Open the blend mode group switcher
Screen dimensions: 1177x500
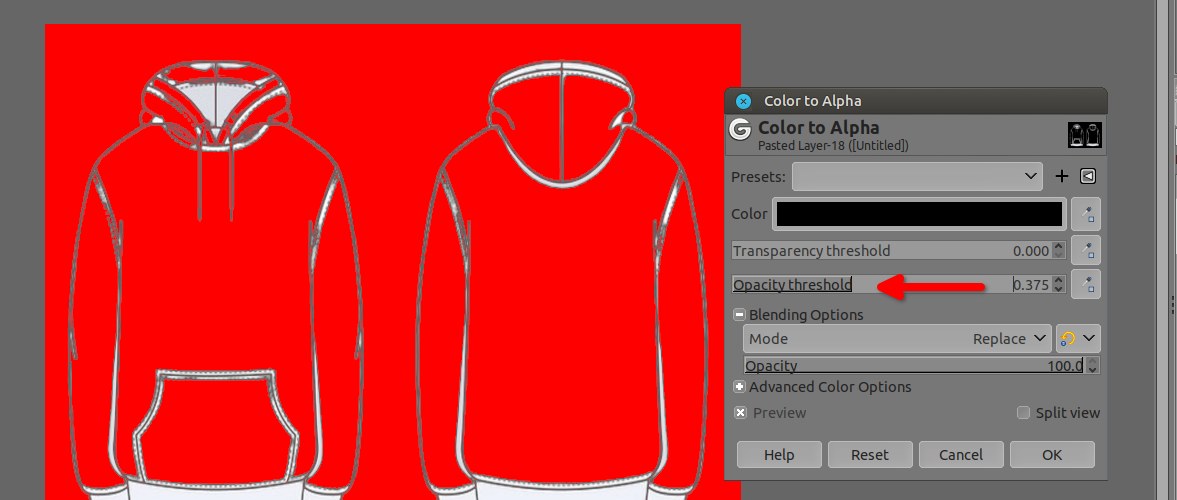[1078, 339]
